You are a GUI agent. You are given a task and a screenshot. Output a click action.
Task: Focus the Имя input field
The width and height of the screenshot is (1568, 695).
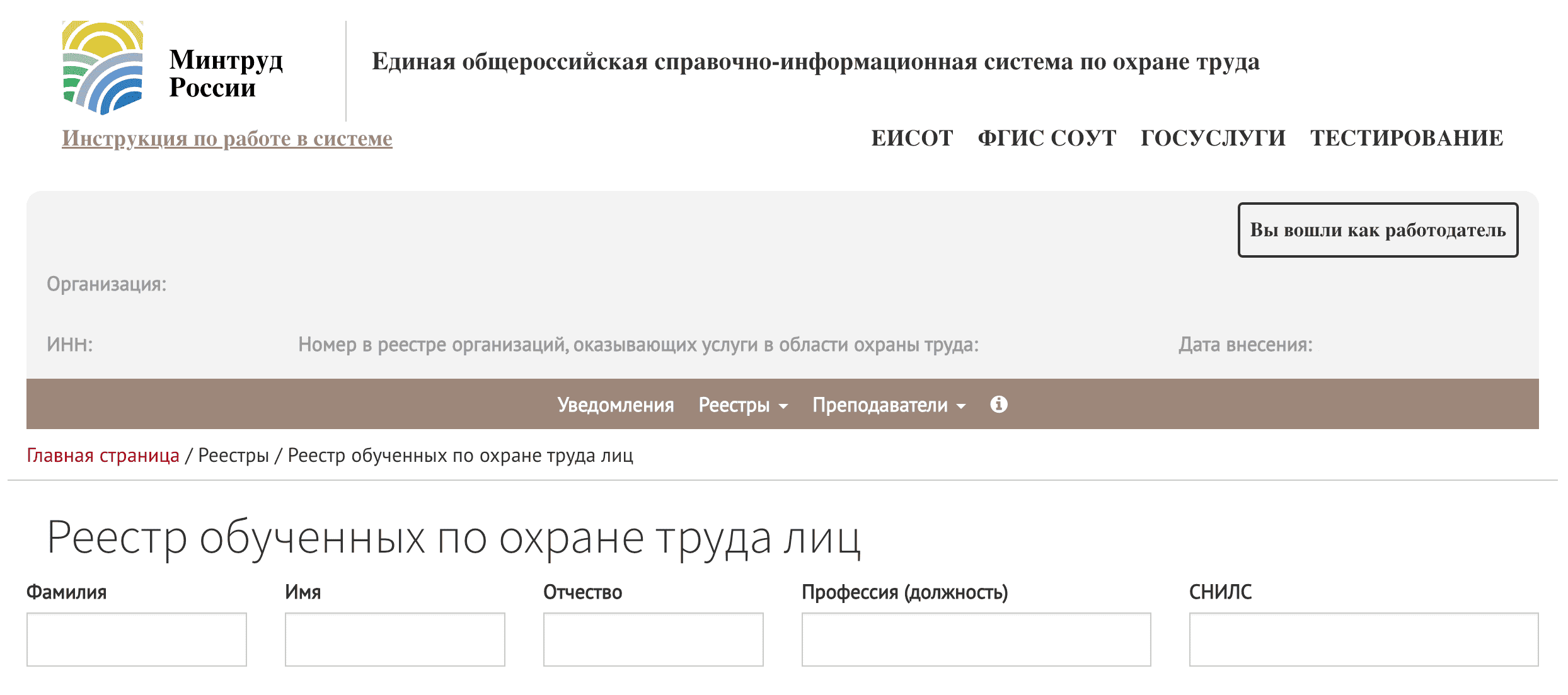point(395,639)
